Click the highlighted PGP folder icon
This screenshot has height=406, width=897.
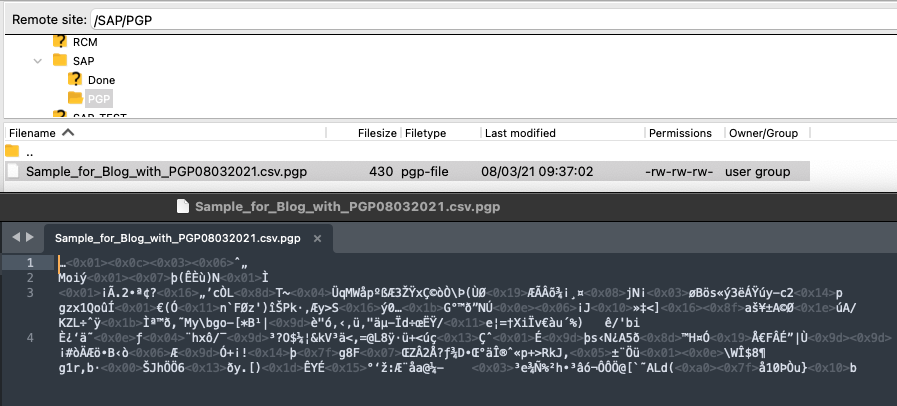[75, 98]
